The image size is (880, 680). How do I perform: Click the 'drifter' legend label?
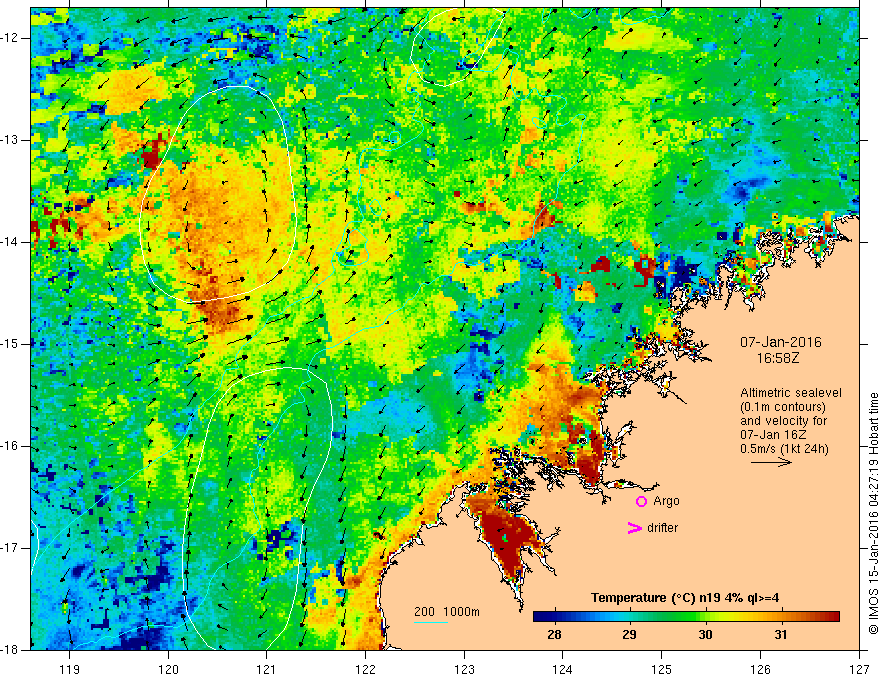tap(662, 528)
